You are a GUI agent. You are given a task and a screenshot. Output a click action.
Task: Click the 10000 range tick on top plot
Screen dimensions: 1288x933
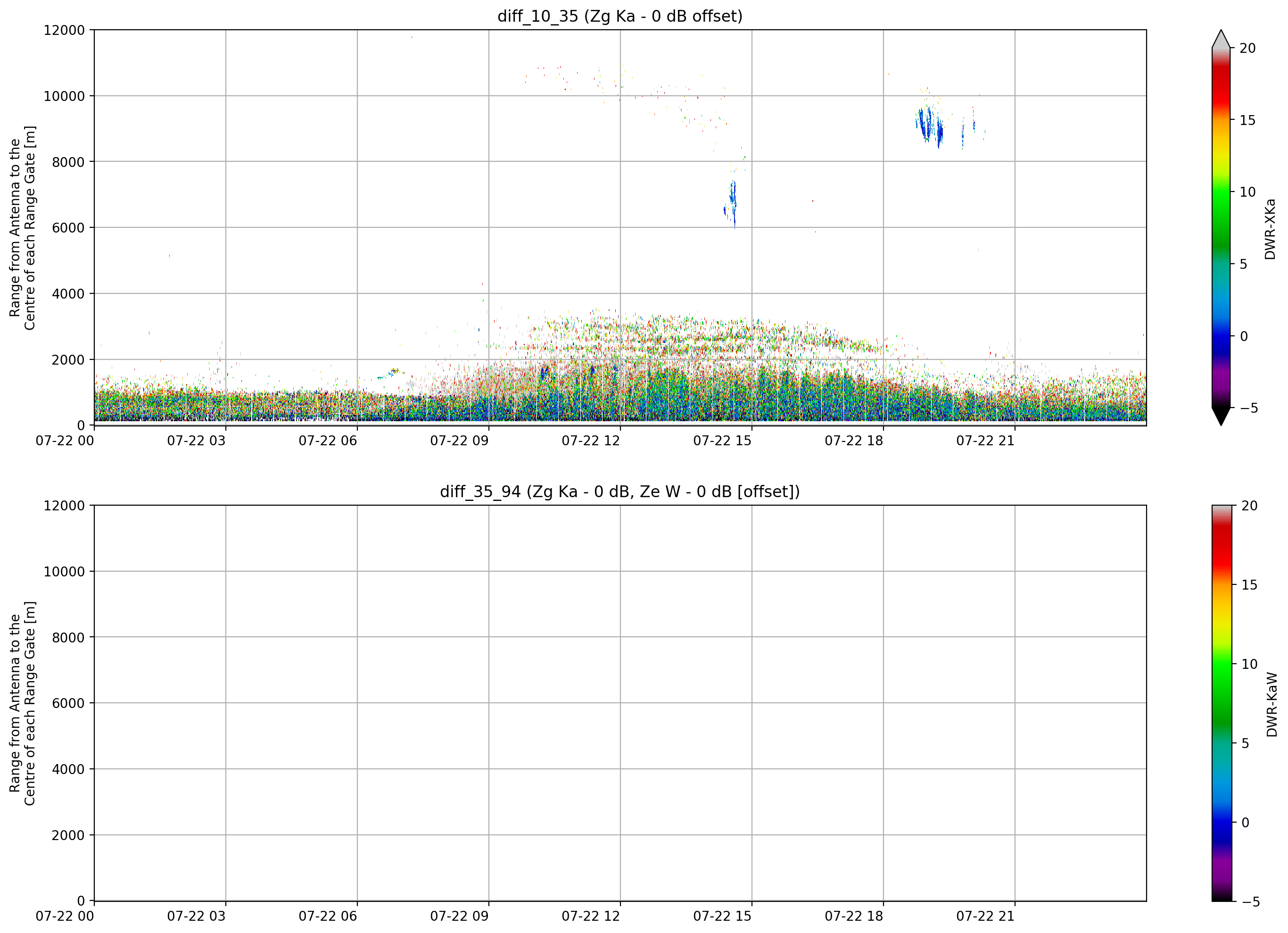64,96
